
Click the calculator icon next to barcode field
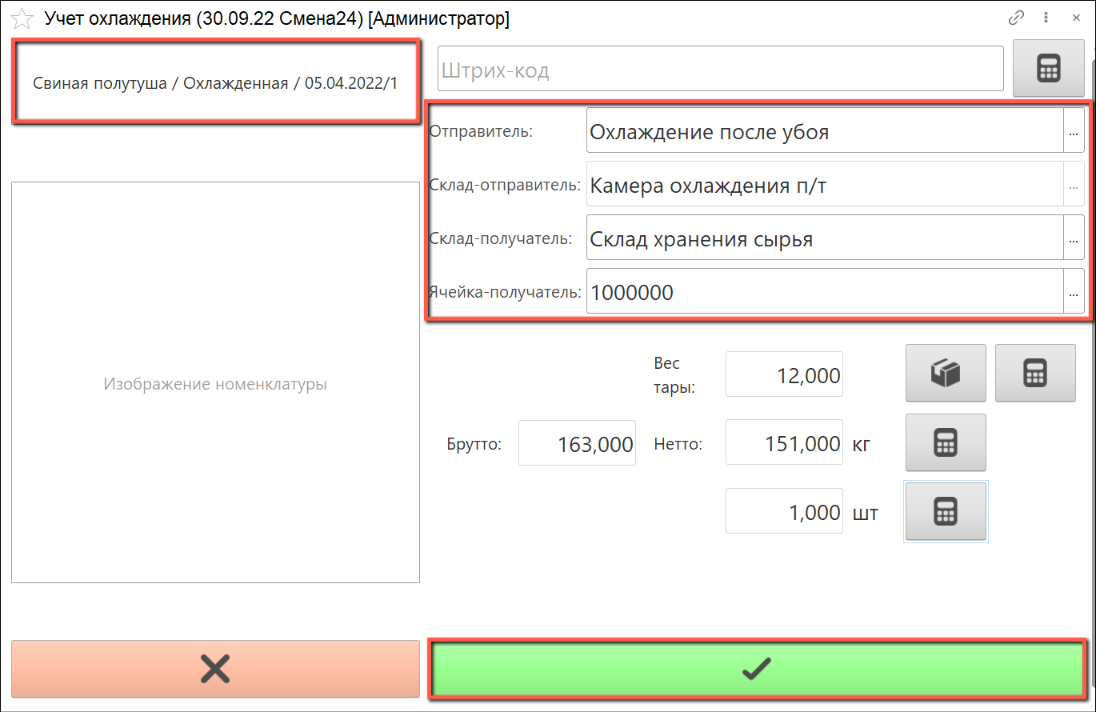[1048, 69]
